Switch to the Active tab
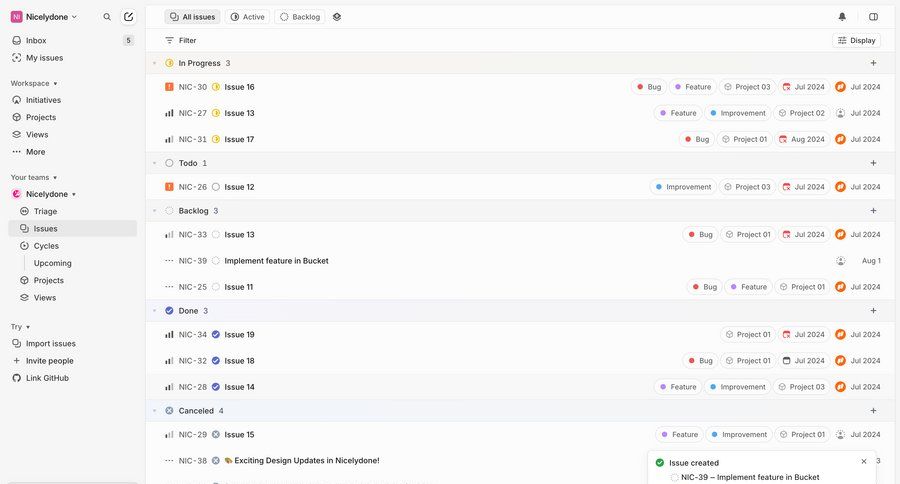 pos(247,17)
